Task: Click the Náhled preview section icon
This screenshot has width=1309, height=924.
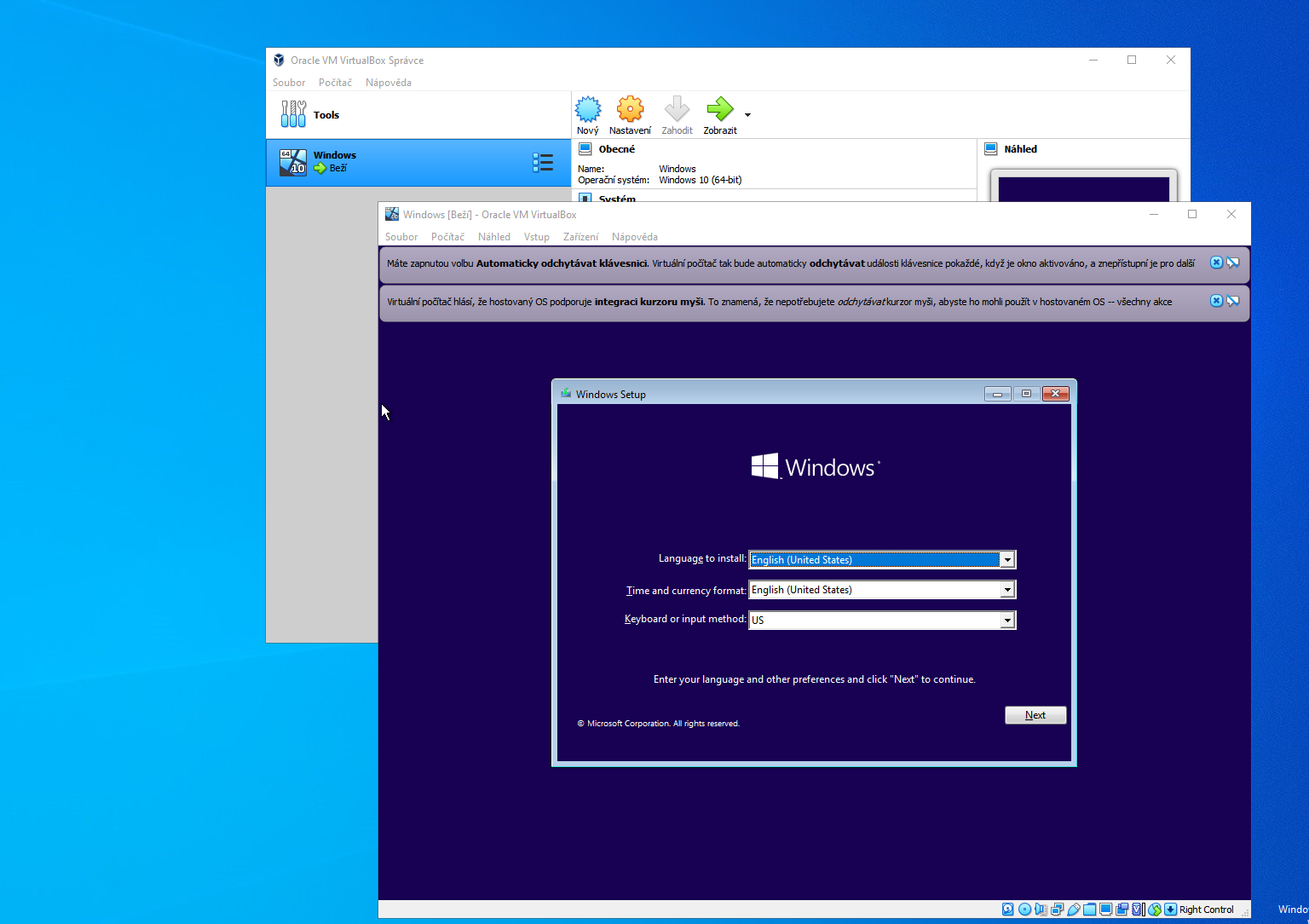Action: pyautogui.click(x=991, y=149)
